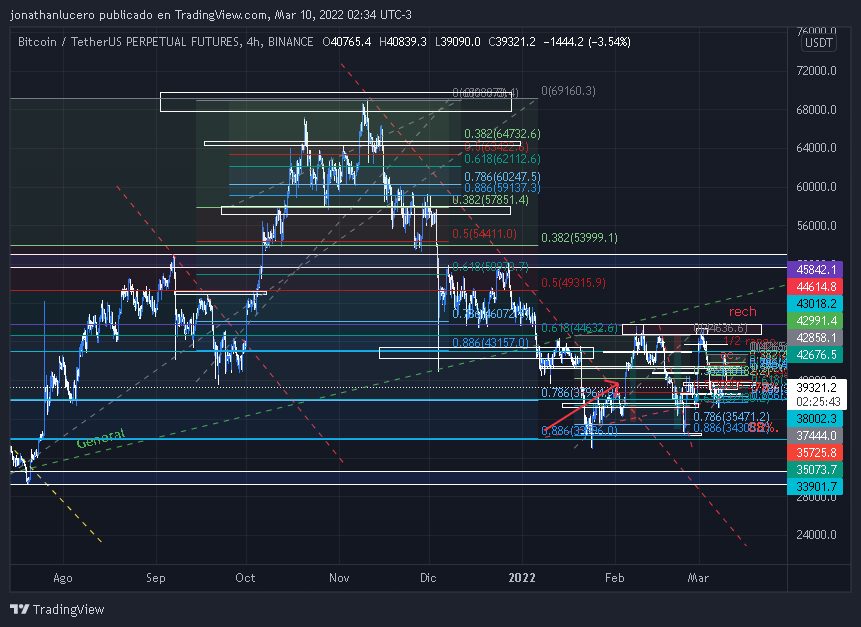This screenshot has height=627, width=861.
Task: Click the 68000.0 price axis label
Action: [816, 110]
